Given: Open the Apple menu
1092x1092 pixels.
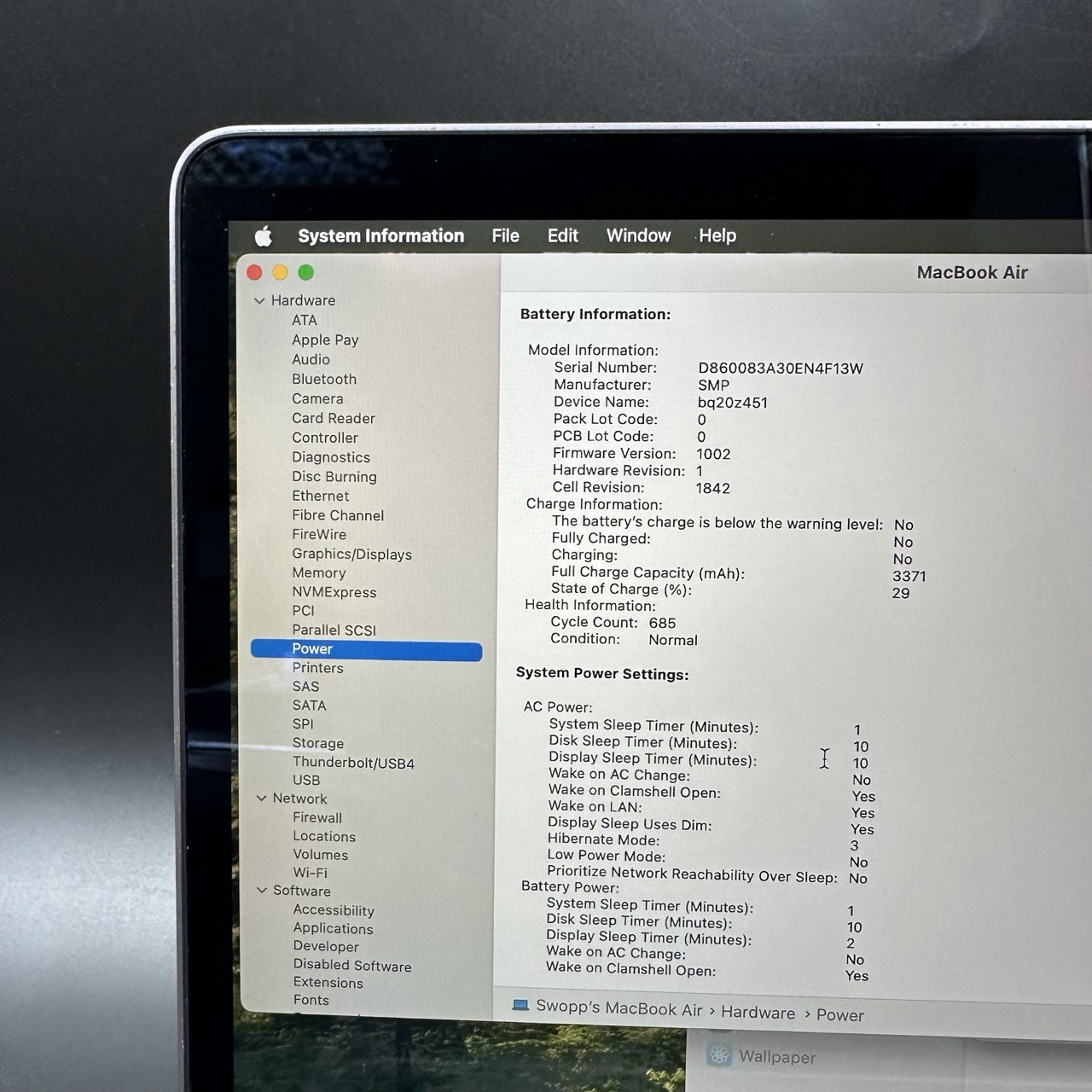Looking at the screenshot, I should click(264, 235).
